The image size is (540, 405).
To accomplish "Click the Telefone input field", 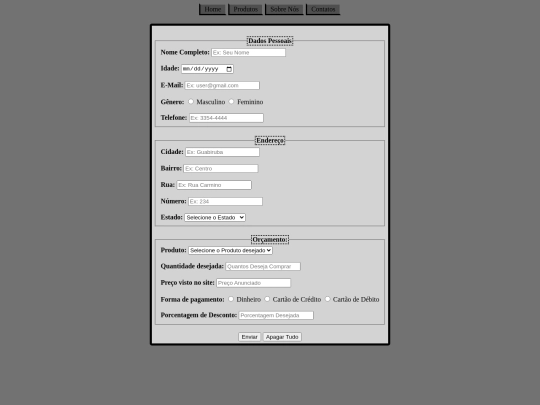I will (x=226, y=118).
